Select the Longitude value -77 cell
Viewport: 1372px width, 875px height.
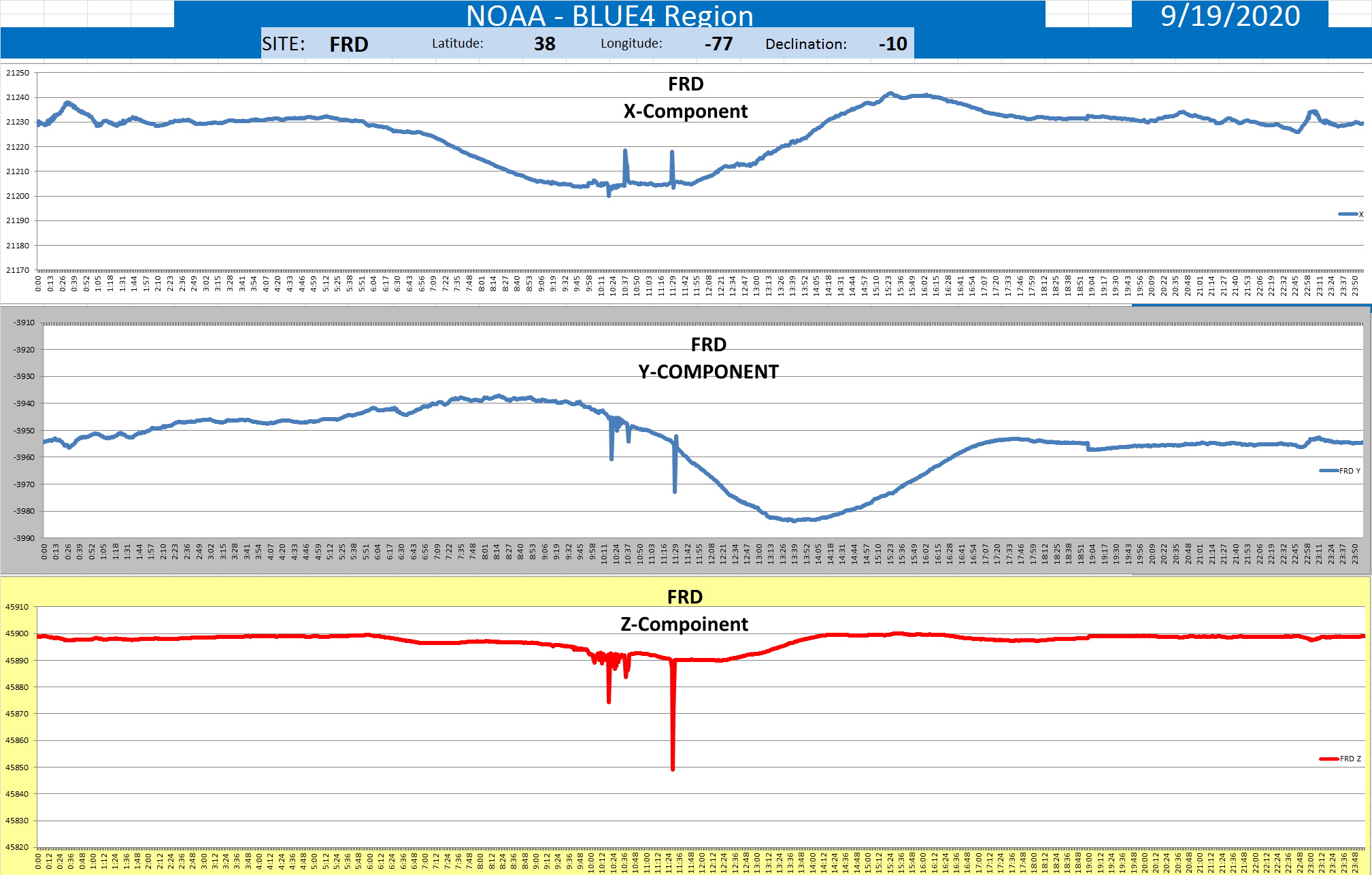point(718,44)
